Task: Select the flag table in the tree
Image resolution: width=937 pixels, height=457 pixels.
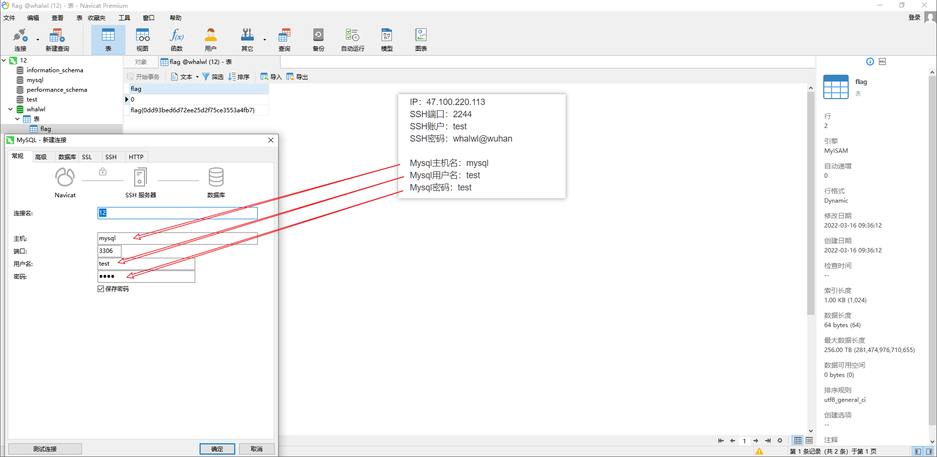Action: point(45,128)
